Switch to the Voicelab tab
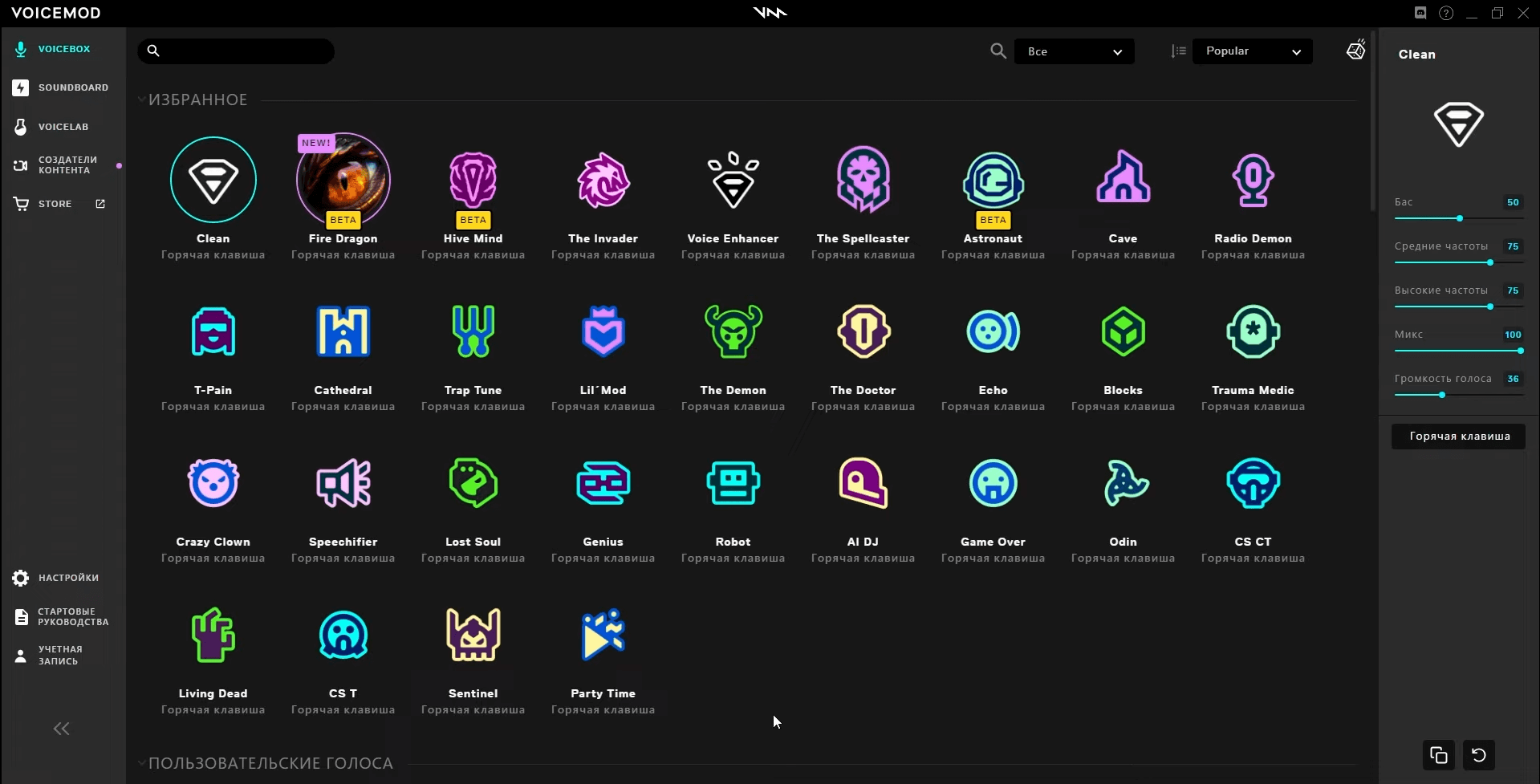Viewport: 1540px width, 784px height. tap(63, 127)
